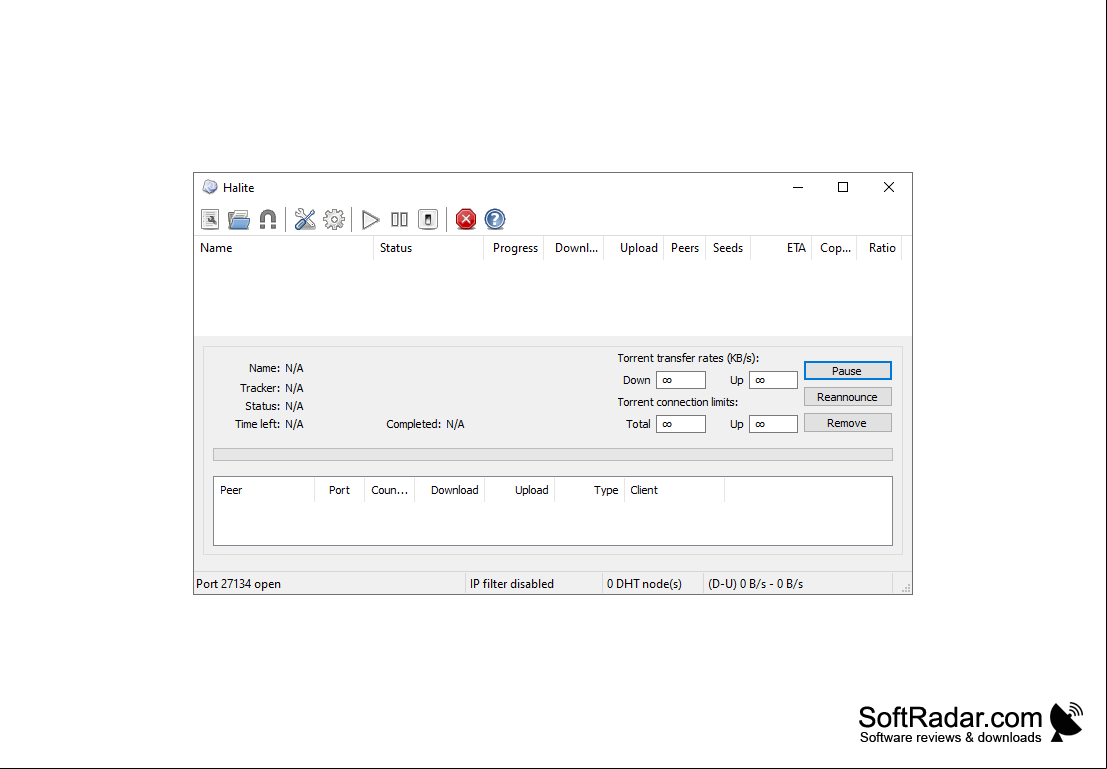
Task: Open settings with the wrench and screwdriver icon
Action: [305, 220]
